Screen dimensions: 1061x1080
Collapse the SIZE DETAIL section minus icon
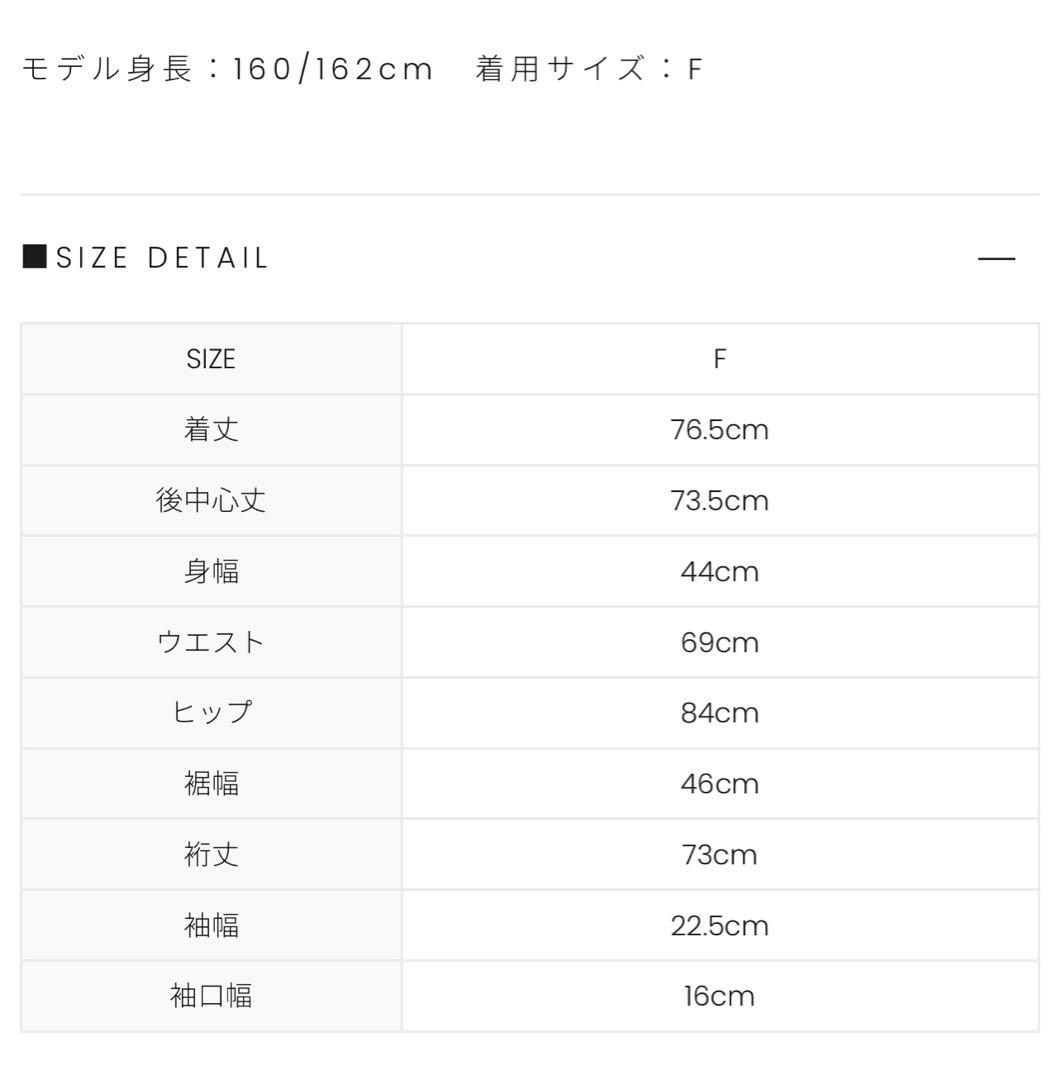point(996,259)
